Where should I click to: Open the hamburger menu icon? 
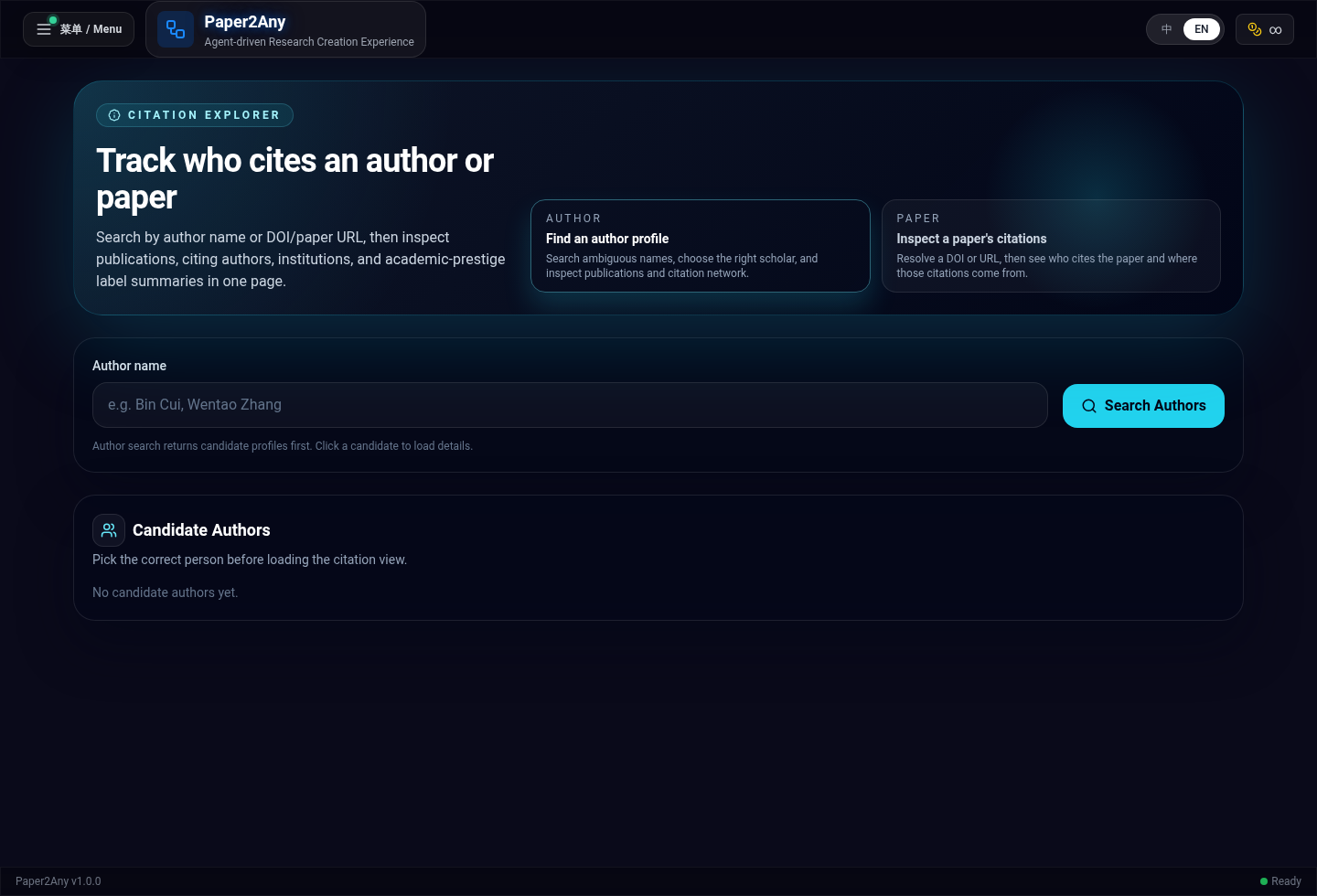coord(43,29)
